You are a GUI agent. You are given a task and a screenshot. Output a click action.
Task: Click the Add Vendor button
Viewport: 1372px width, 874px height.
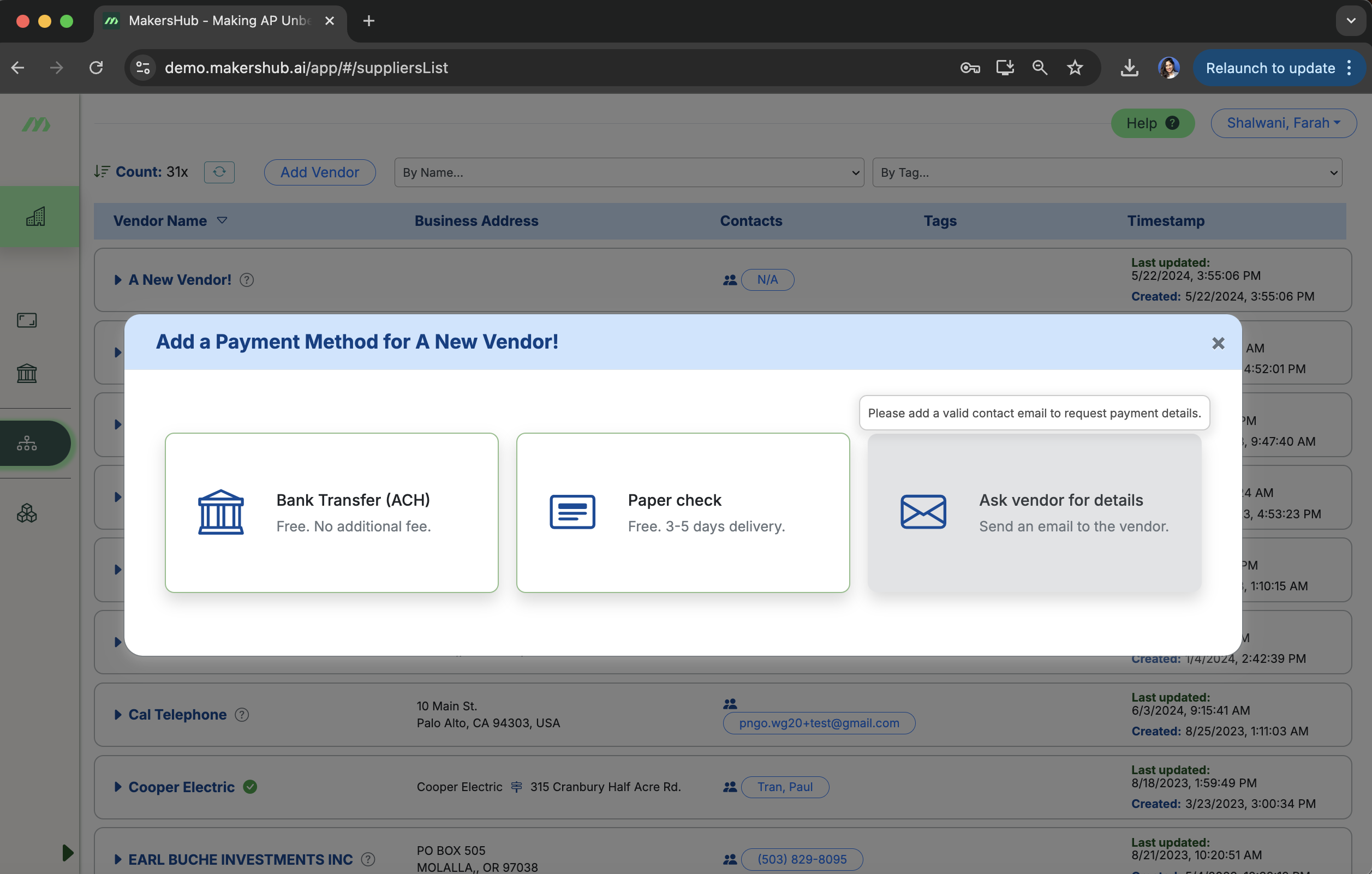(320, 172)
